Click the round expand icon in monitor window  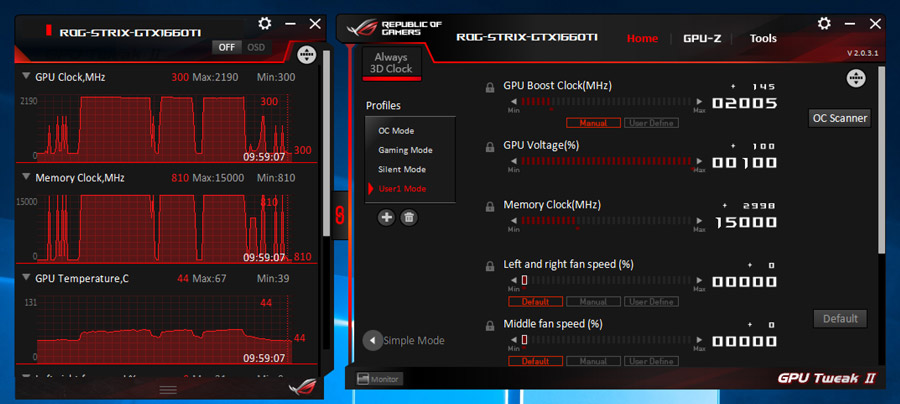click(x=307, y=55)
